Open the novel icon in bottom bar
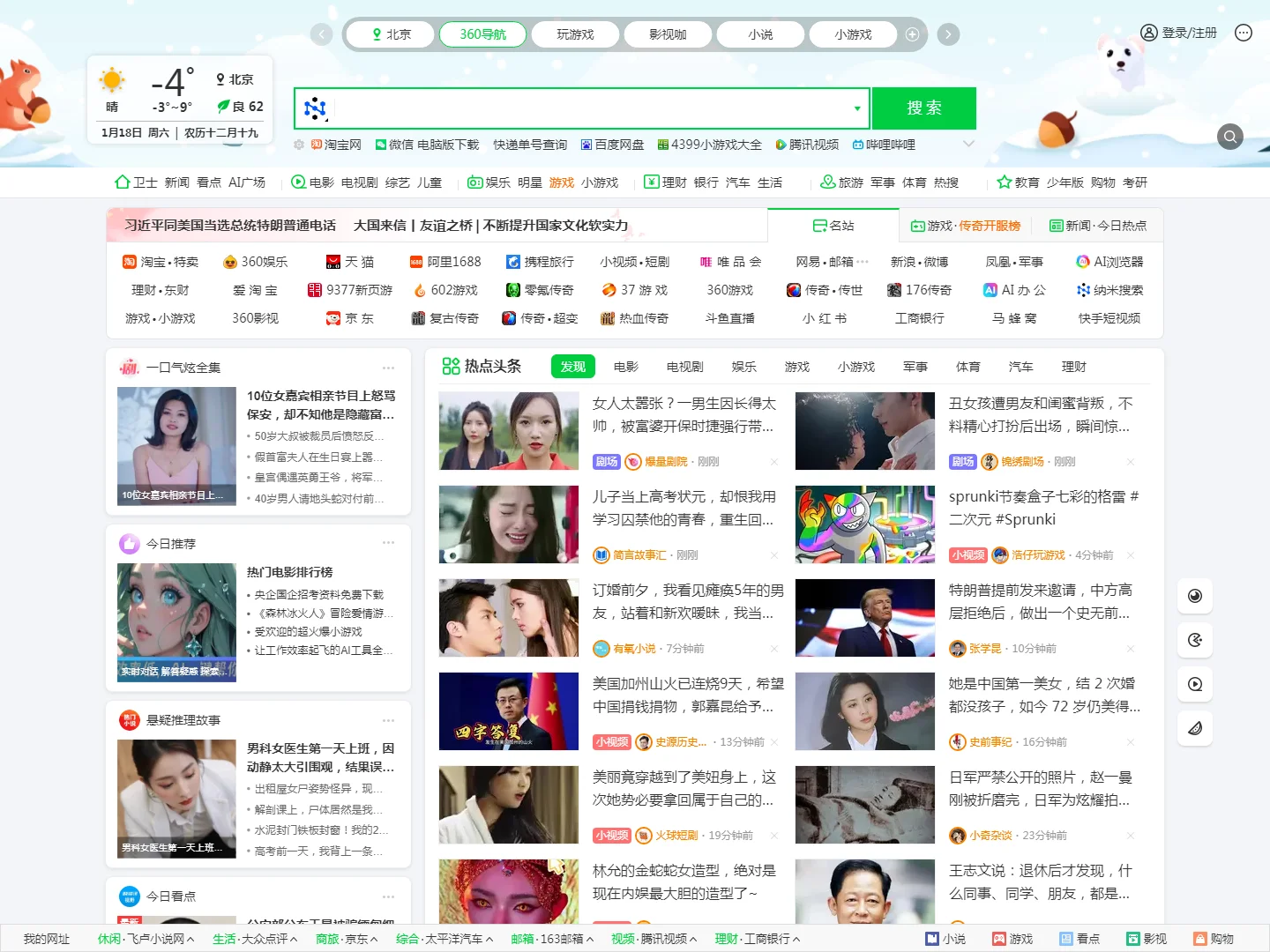This screenshot has width=1270, height=952. 931,939
